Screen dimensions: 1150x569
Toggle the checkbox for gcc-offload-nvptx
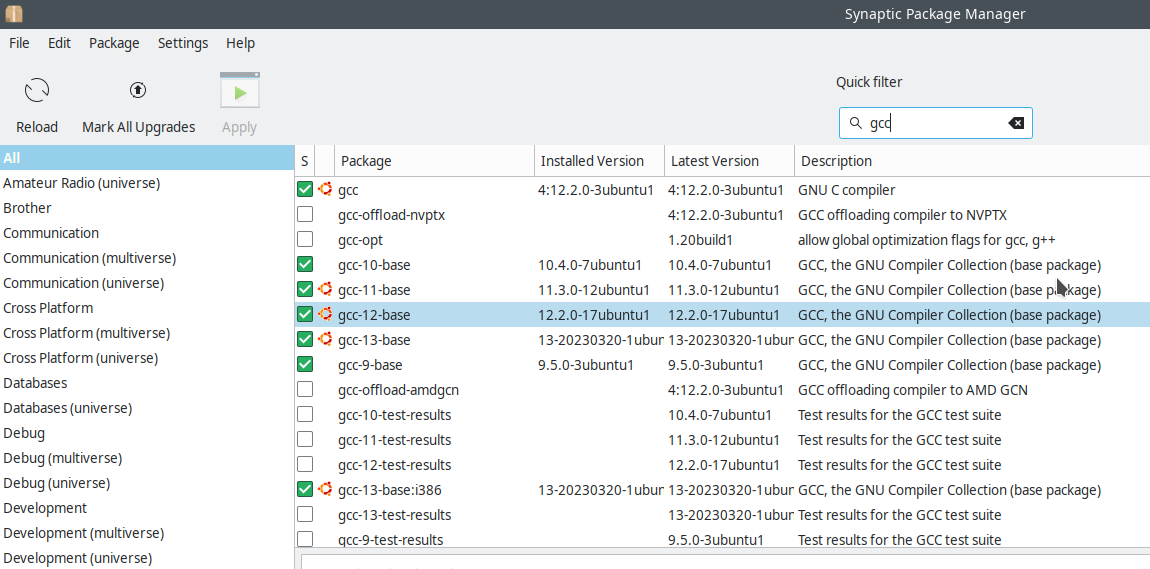(x=305, y=214)
